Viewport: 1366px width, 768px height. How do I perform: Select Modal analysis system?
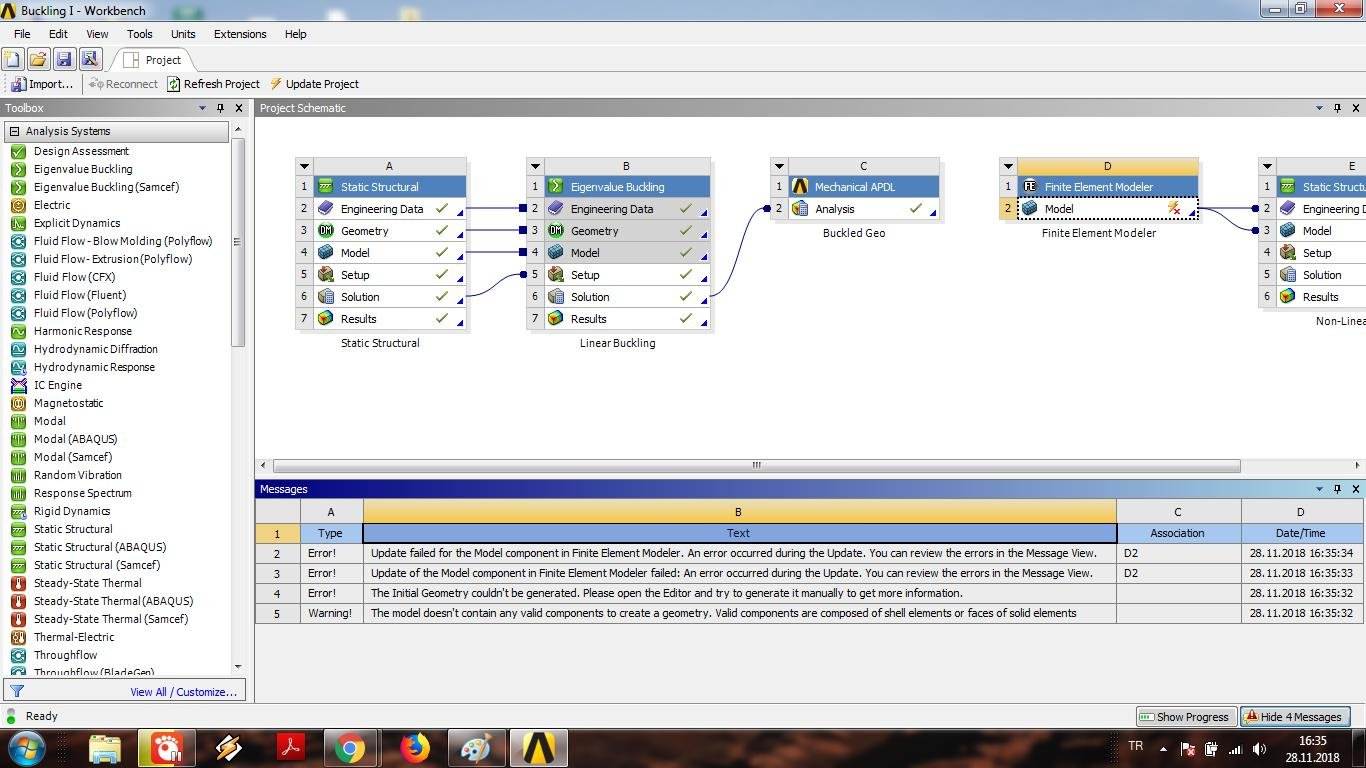click(50, 421)
